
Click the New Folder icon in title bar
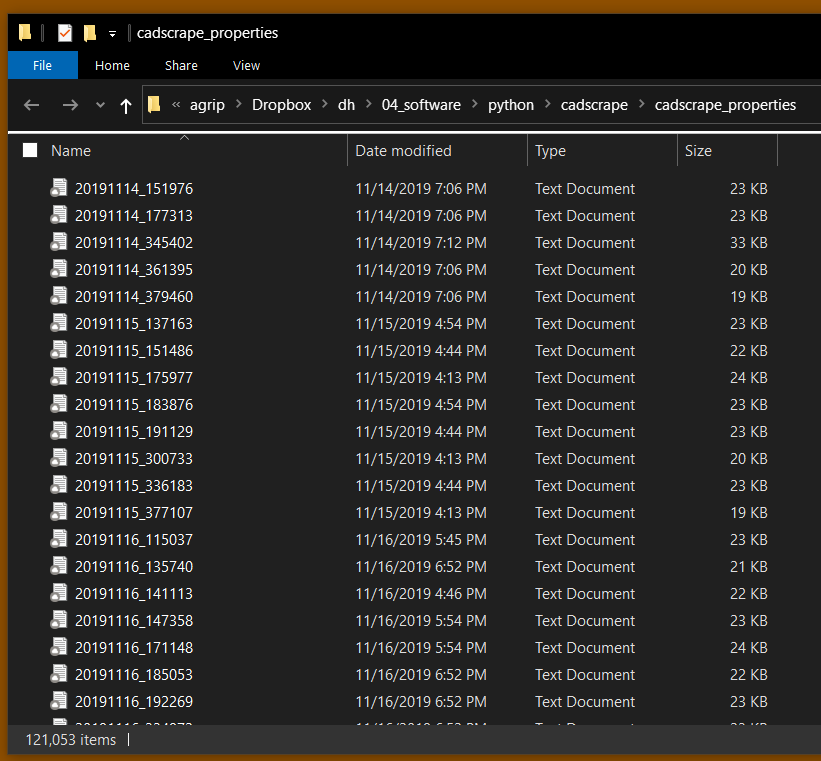click(90, 33)
